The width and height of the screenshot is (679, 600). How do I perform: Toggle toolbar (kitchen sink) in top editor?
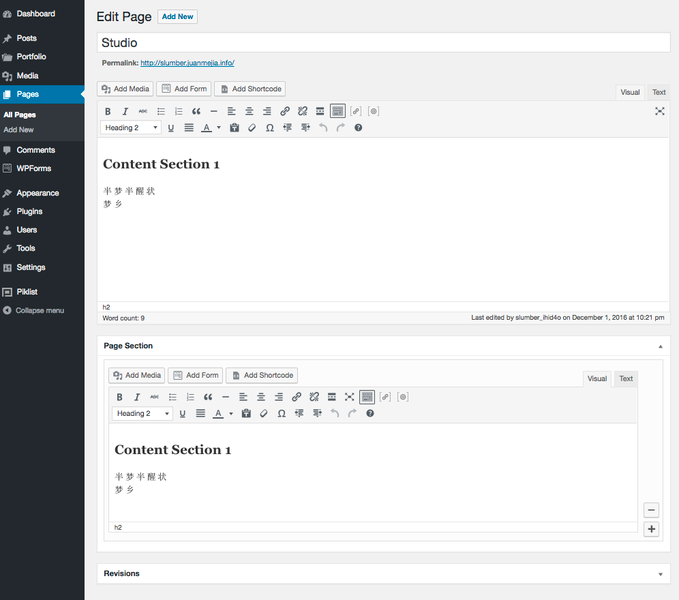[x=338, y=111]
